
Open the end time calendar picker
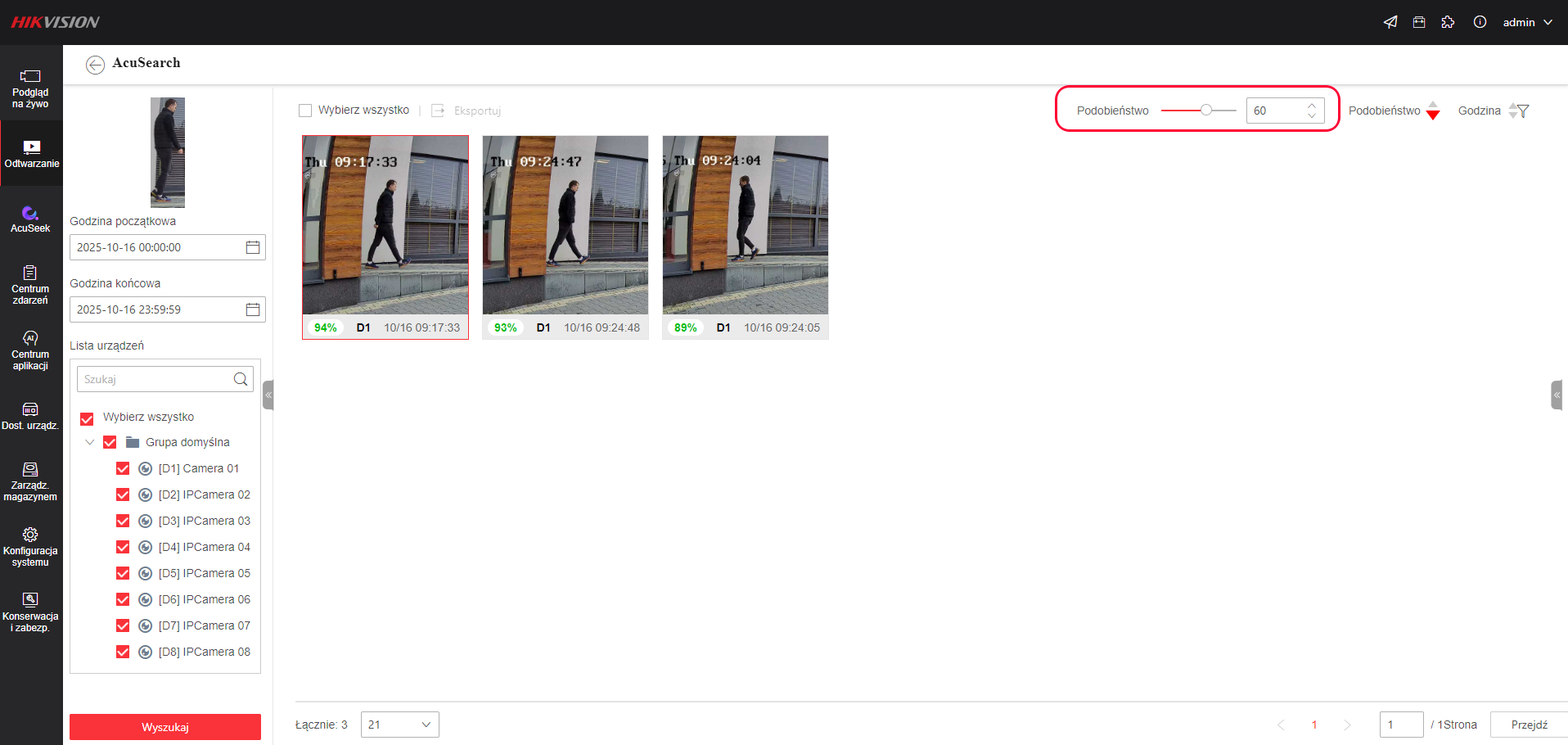click(253, 309)
